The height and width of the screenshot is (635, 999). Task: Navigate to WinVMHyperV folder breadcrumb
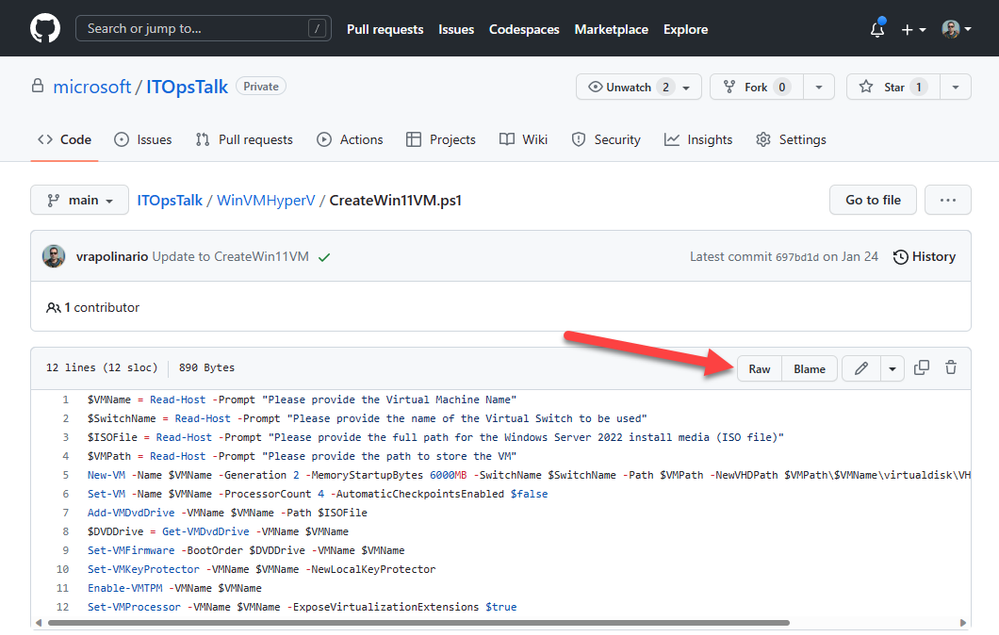(266, 200)
